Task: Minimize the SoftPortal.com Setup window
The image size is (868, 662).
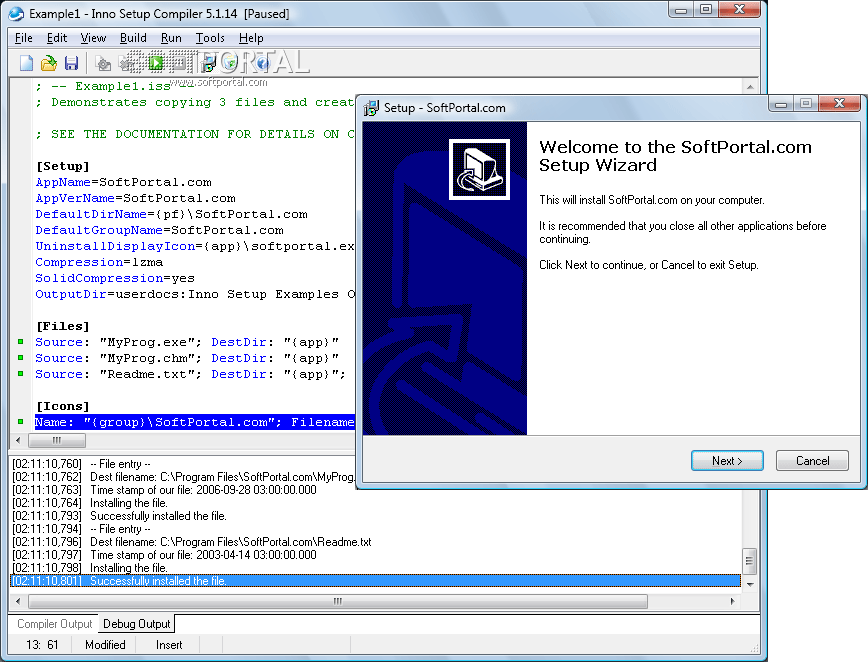Action: click(x=781, y=103)
